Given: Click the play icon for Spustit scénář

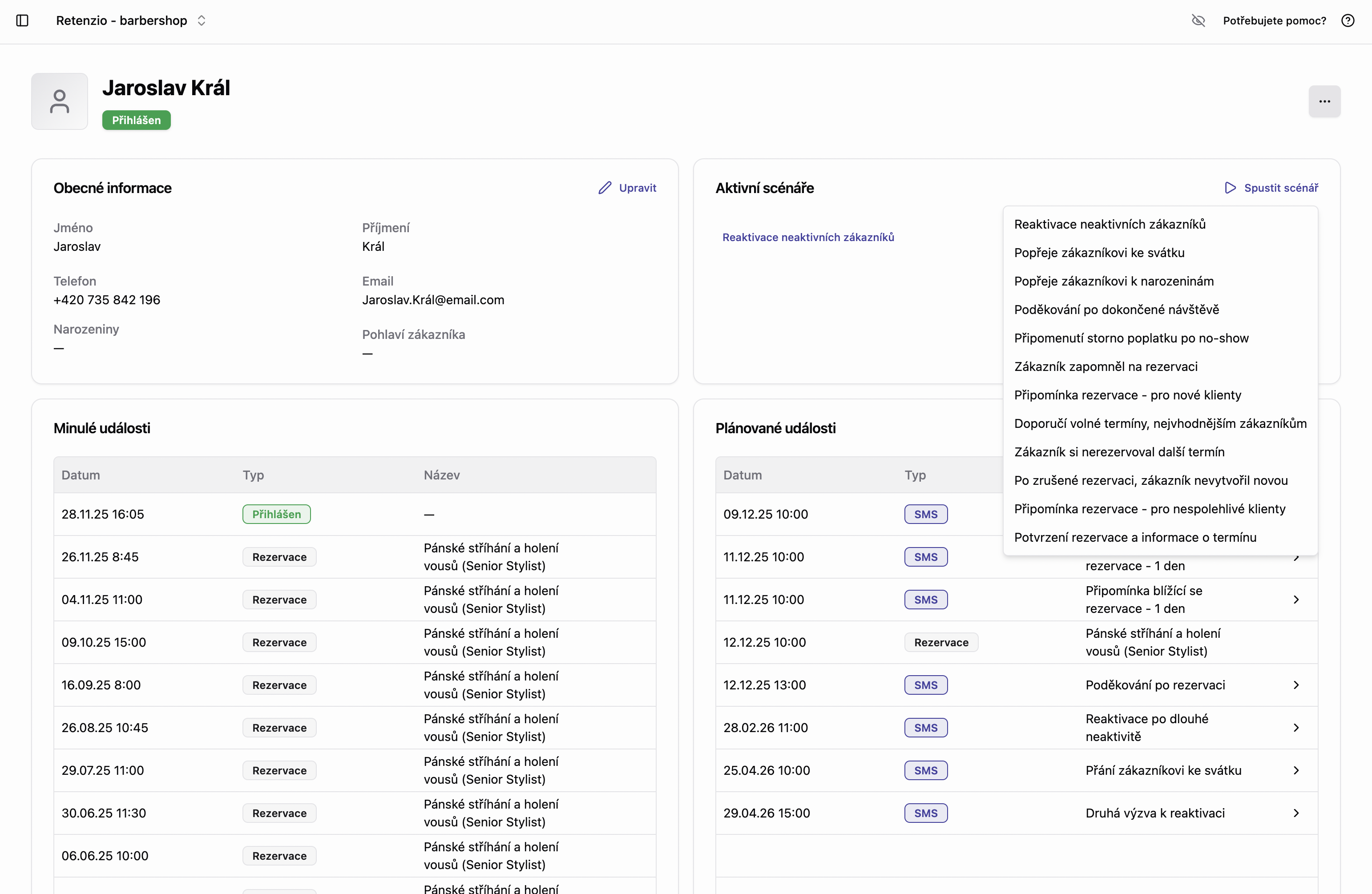Looking at the screenshot, I should (1230, 188).
